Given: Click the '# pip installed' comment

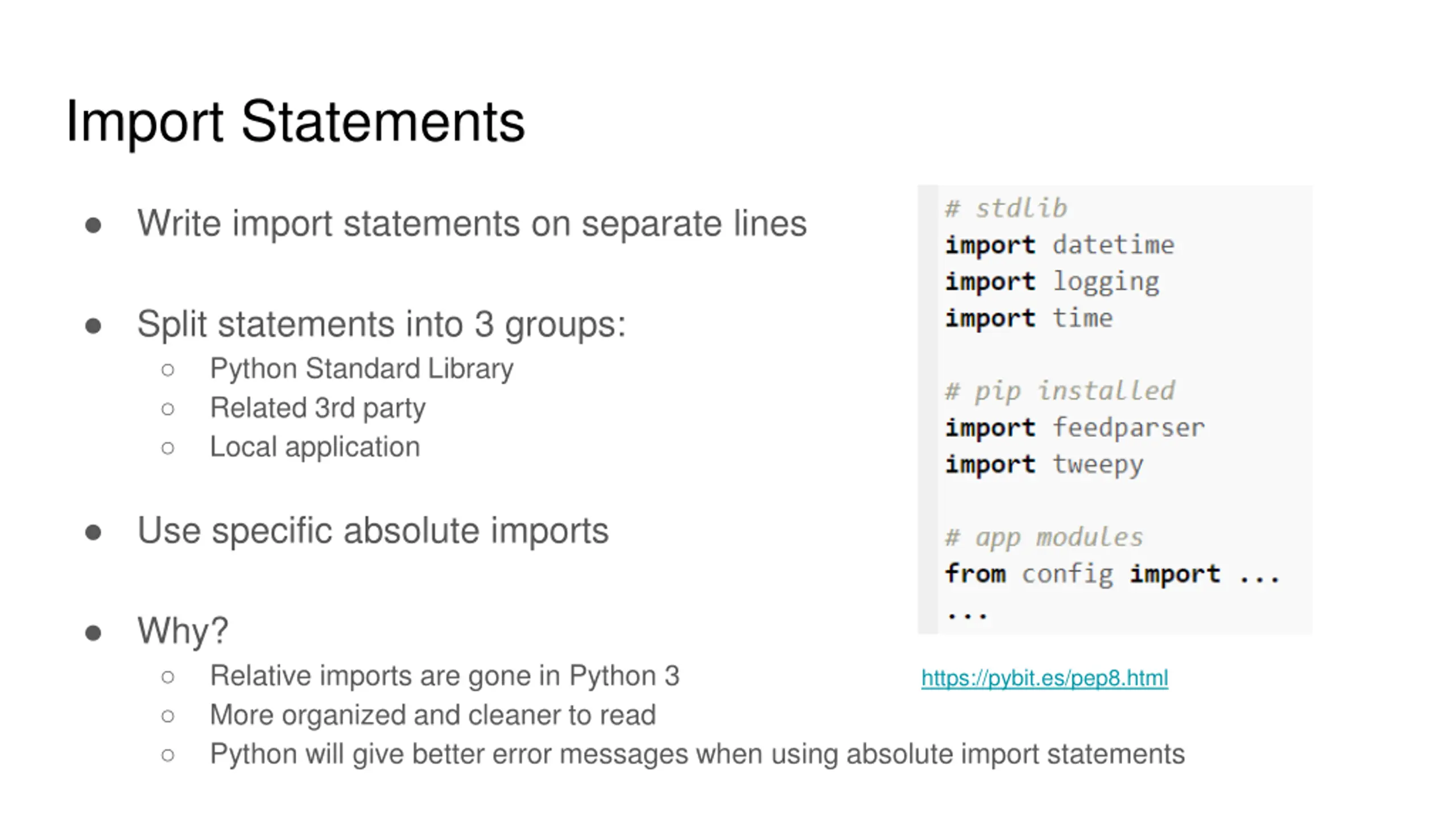Looking at the screenshot, I should tap(1060, 391).
